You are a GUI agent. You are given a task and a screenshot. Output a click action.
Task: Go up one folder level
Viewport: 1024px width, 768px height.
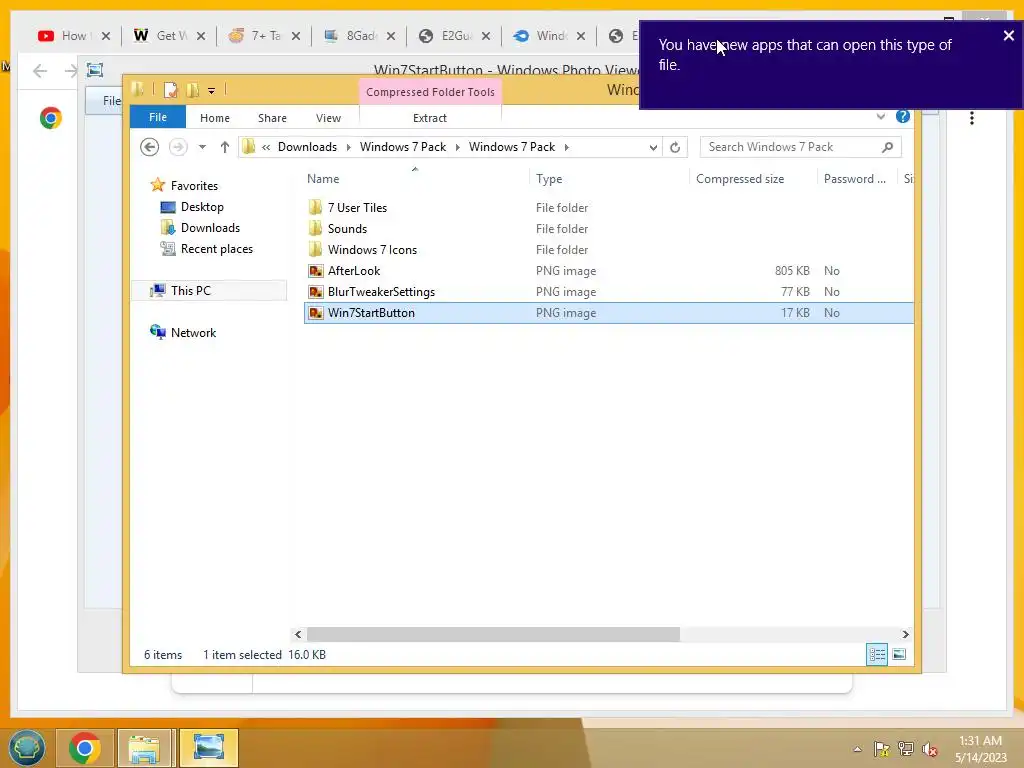[x=225, y=147]
